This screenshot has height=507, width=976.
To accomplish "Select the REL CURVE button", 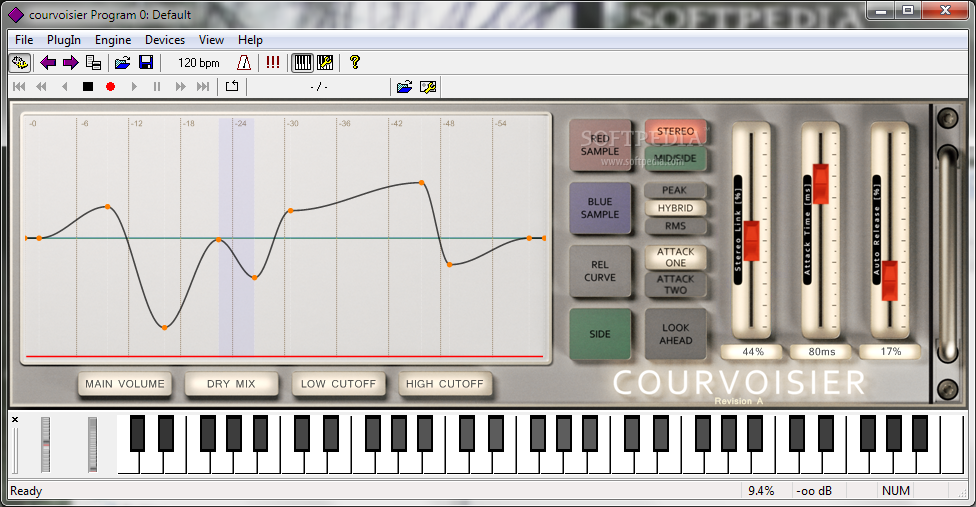I will pos(600,271).
